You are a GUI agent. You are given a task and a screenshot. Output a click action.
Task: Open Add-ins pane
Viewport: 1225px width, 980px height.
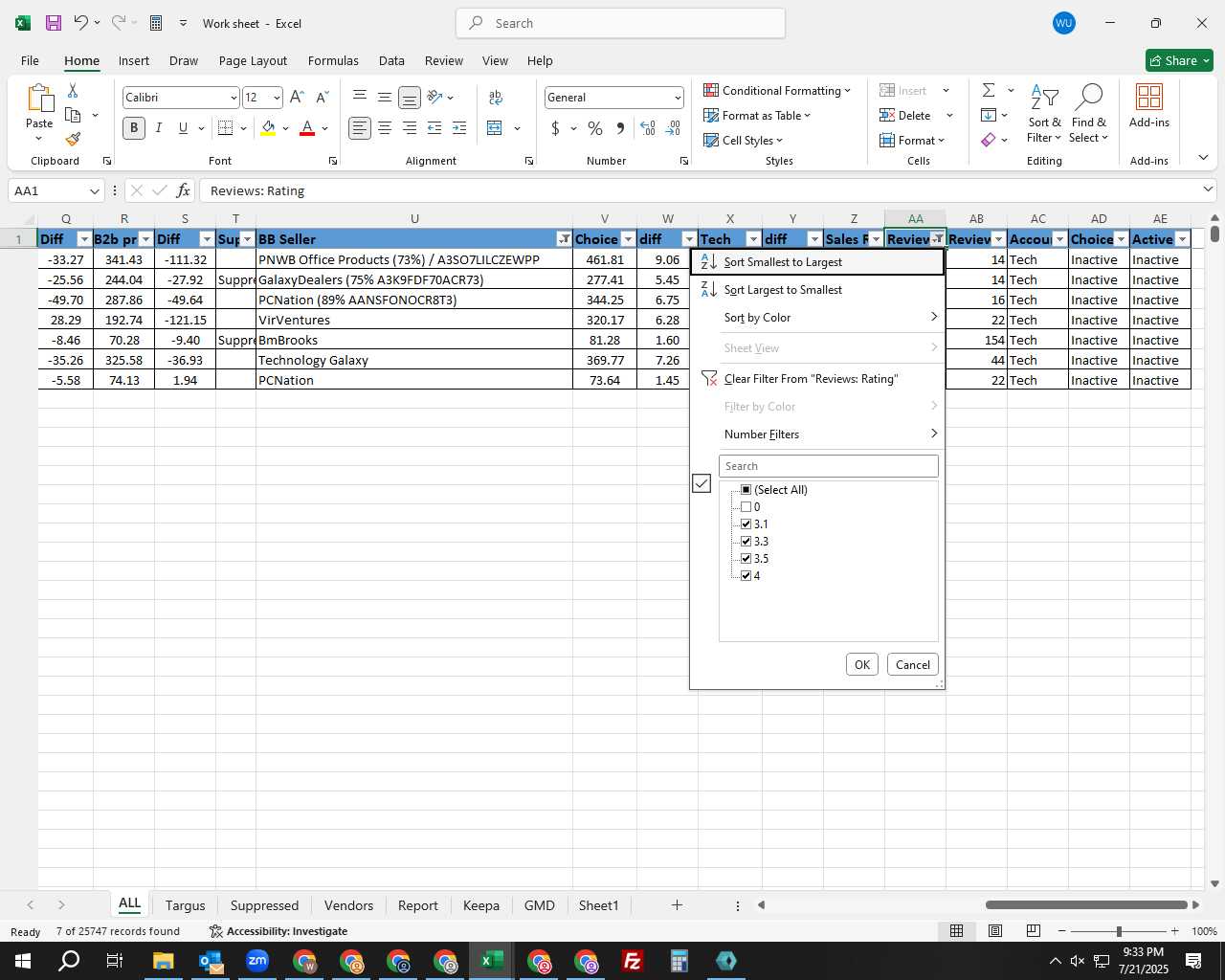coord(1149,105)
